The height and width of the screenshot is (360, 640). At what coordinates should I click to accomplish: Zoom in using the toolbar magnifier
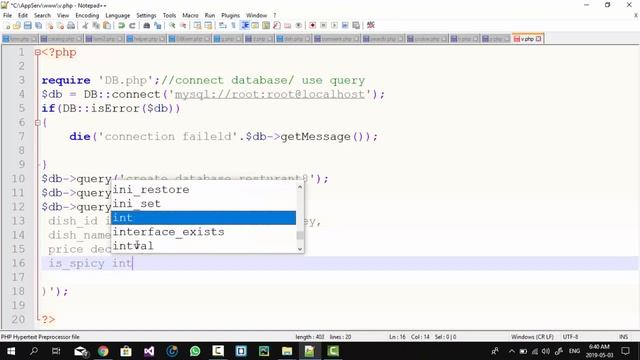click(x=172, y=25)
